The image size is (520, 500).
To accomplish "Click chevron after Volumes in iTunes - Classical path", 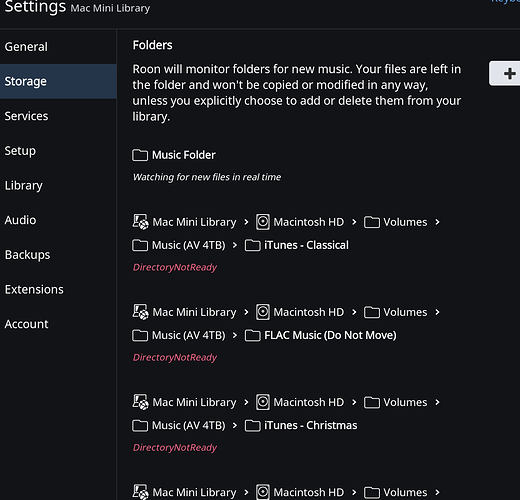I will tap(437, 222).
